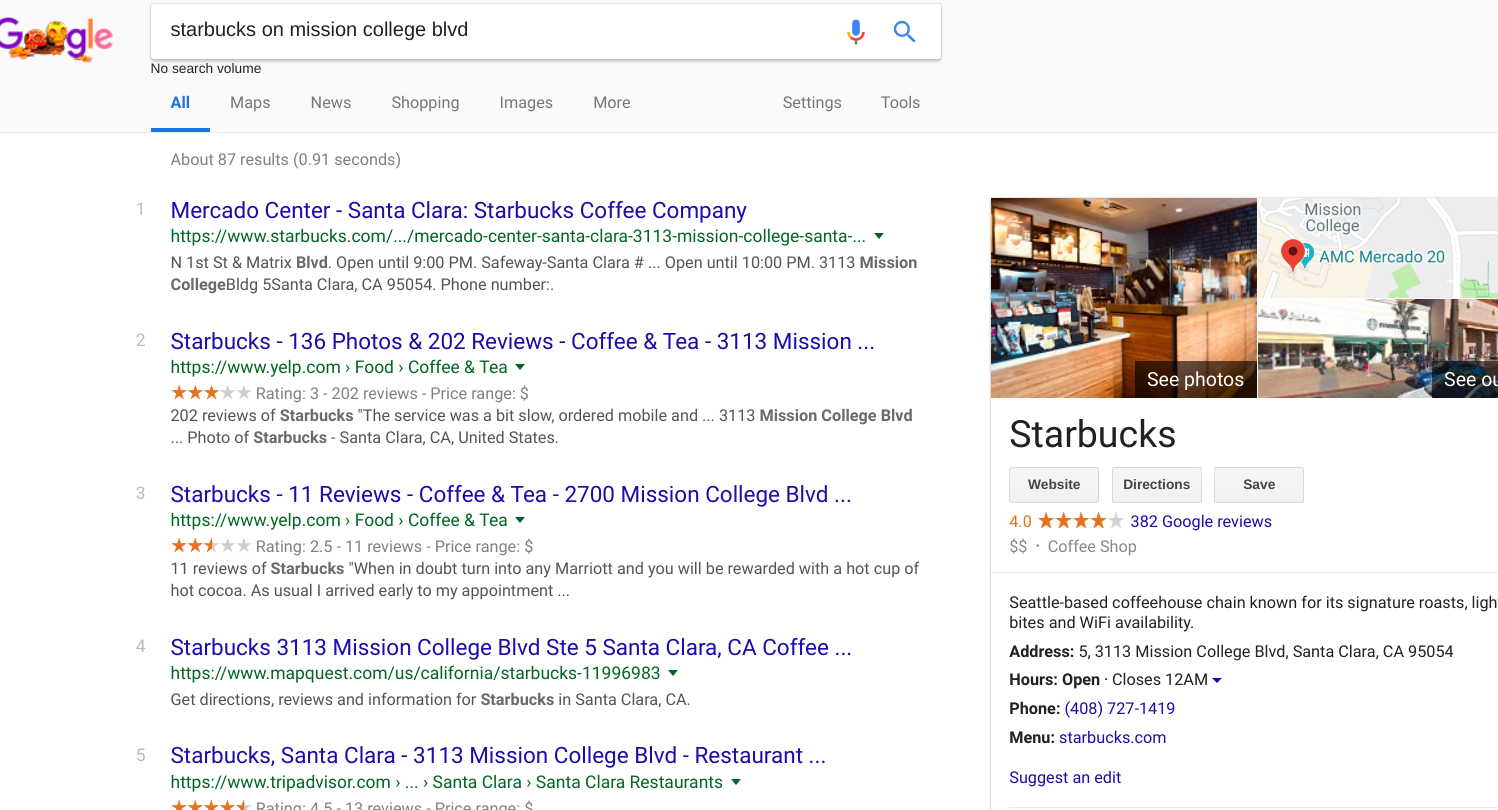
Task: Click the Starbucks knowledge panel title
Action: 1093,434
